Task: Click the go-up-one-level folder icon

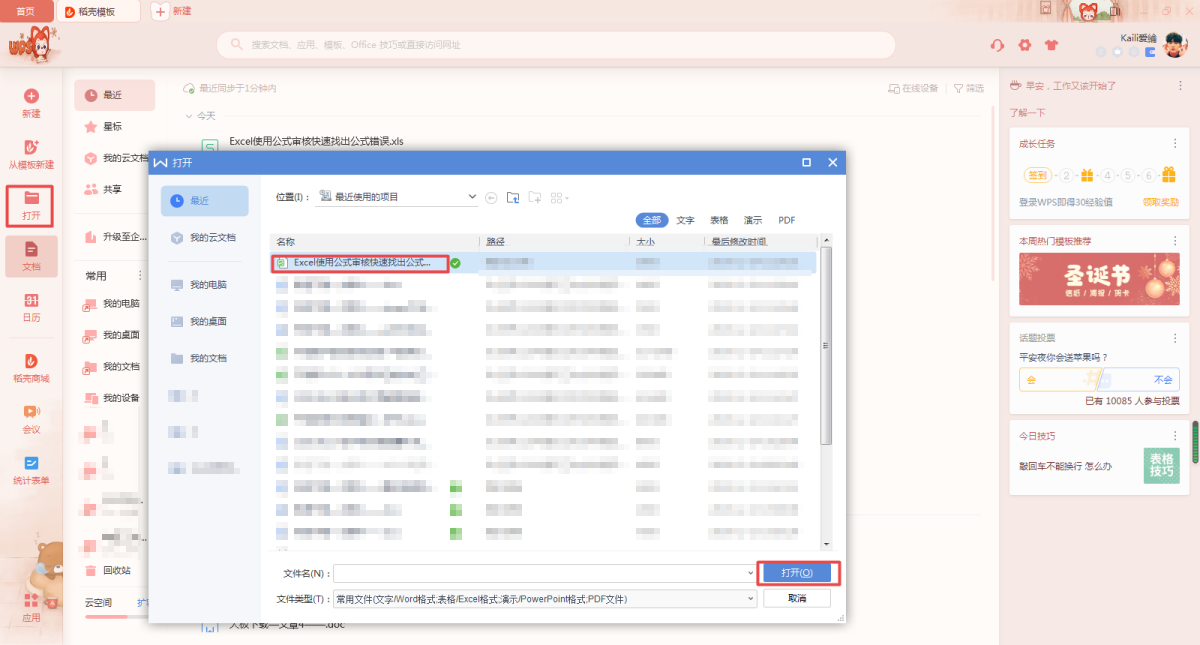Action: pyautogui.click(x=513, y=198)
